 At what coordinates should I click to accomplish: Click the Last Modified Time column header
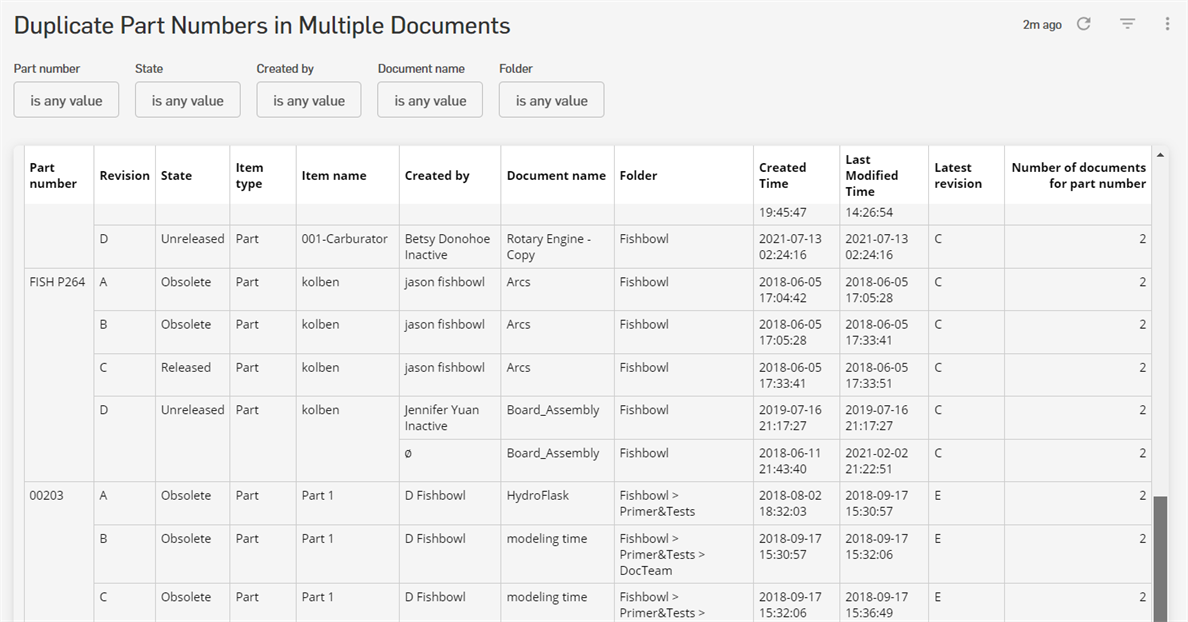[871, 176]
